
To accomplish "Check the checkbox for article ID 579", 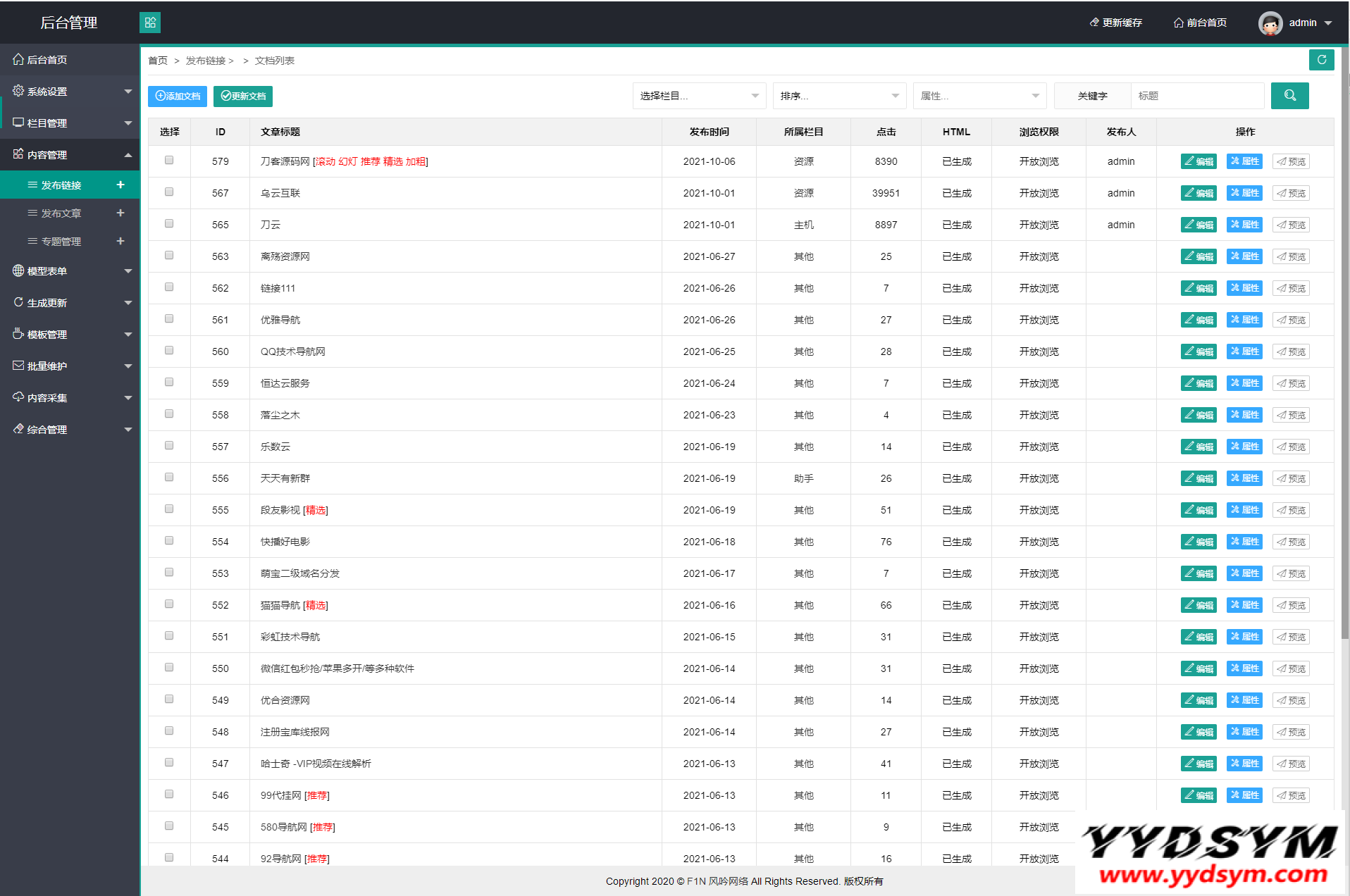I will click(x=169, y=161).
